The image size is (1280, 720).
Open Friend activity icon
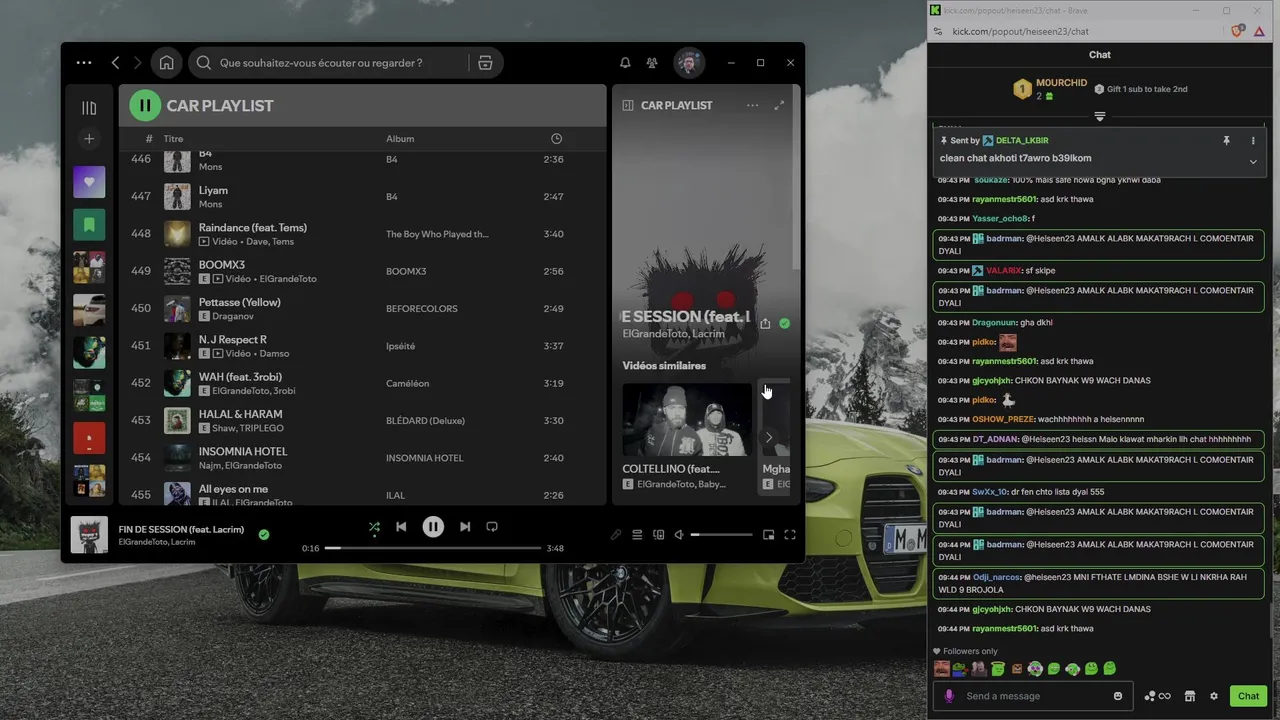[652, 63]
